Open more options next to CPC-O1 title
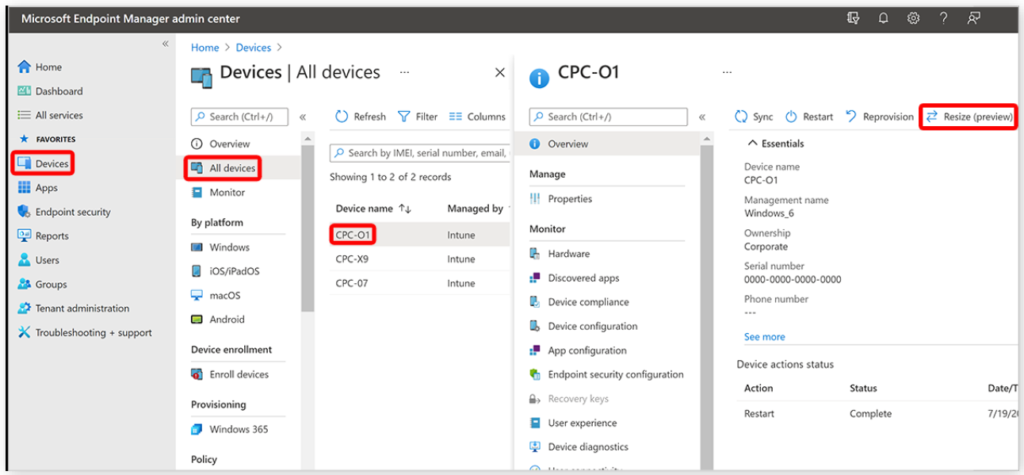The image size is (1024, 475). coord(727,72)
